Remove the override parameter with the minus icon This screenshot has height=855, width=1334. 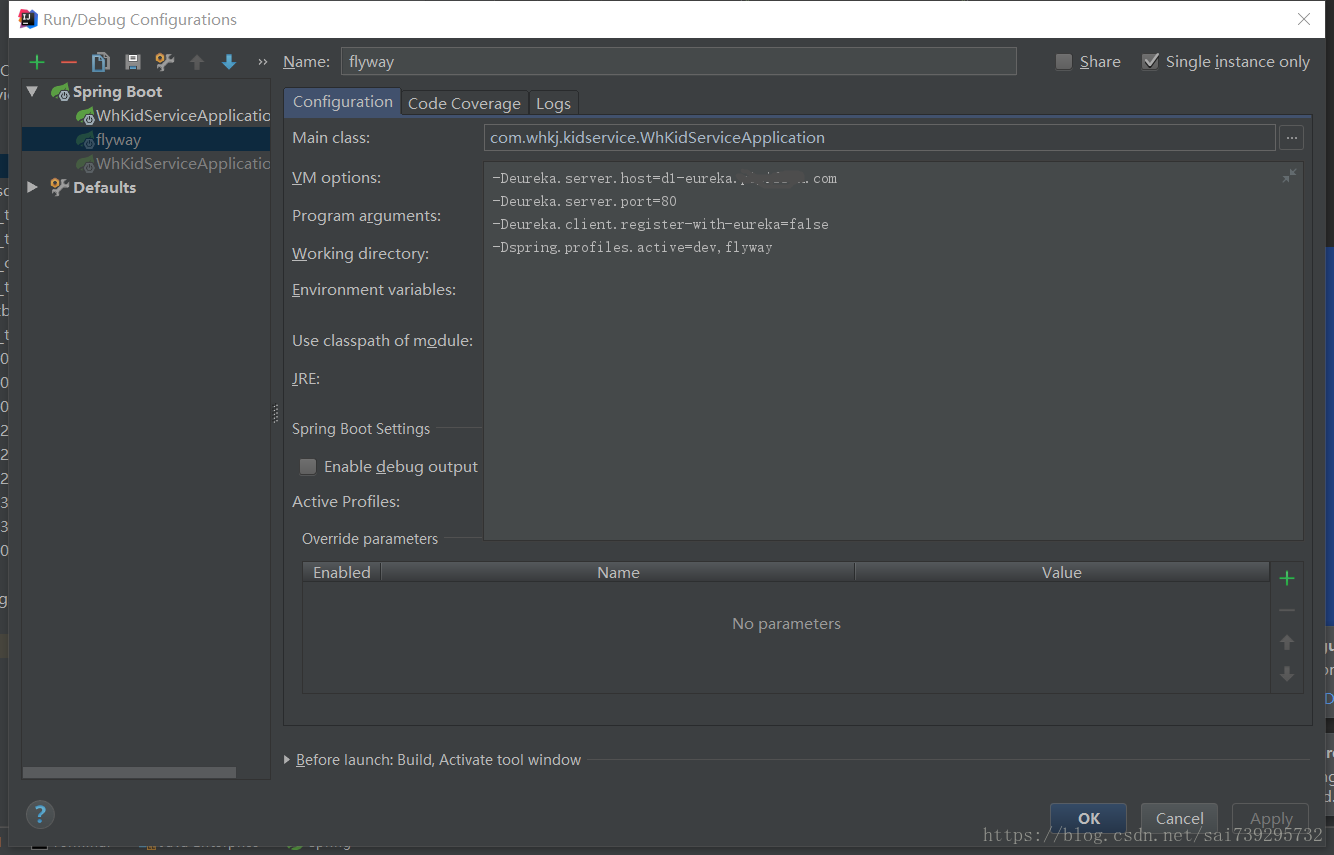click(x=1287, y=610)
